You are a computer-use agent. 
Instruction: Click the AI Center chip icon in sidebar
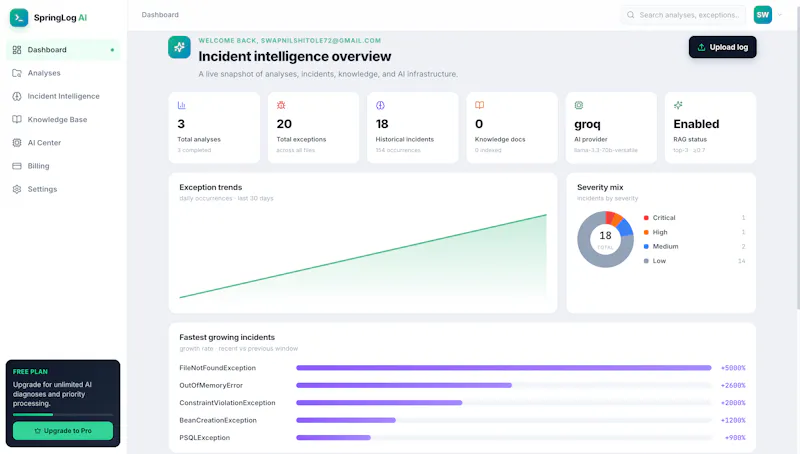click(17, 143)
